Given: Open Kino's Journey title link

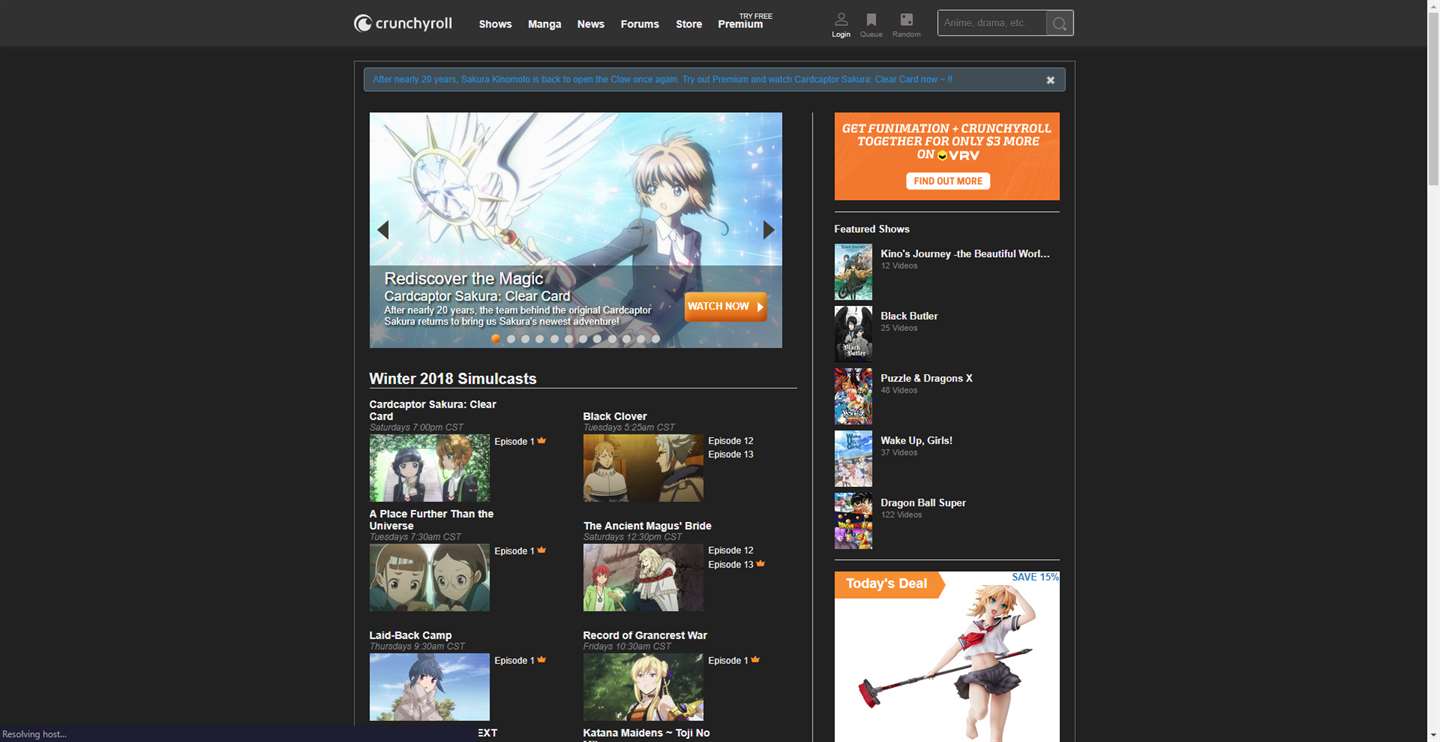Looking at the screenshot, I should pos(965,254).
